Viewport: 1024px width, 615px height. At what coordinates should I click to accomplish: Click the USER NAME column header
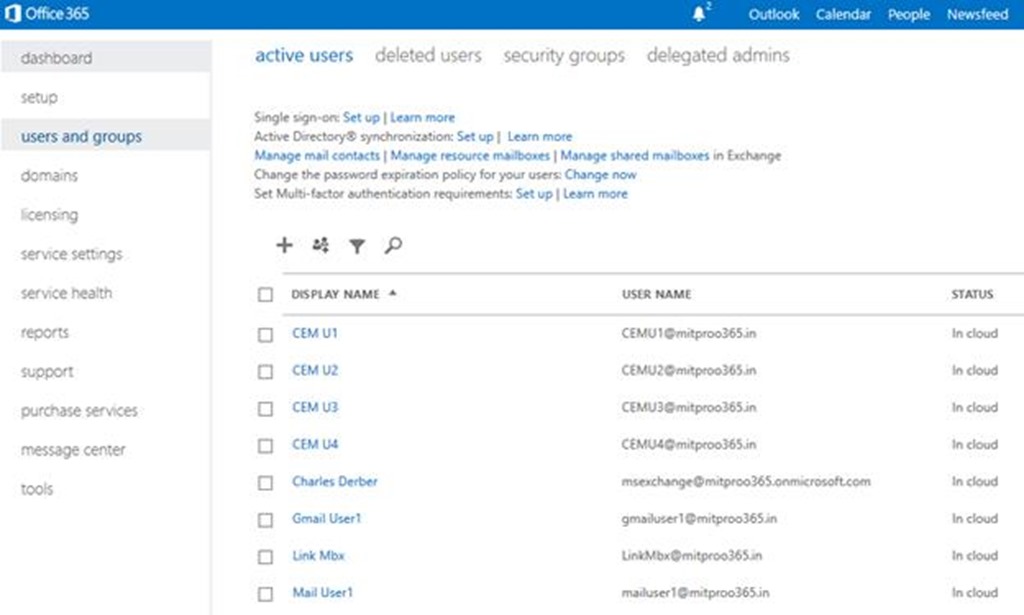coord(656,294)
